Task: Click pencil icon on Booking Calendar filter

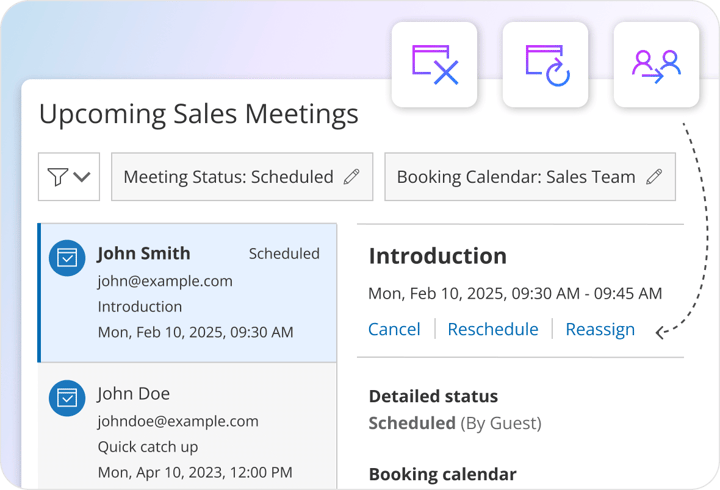Action: click(654, 177)
